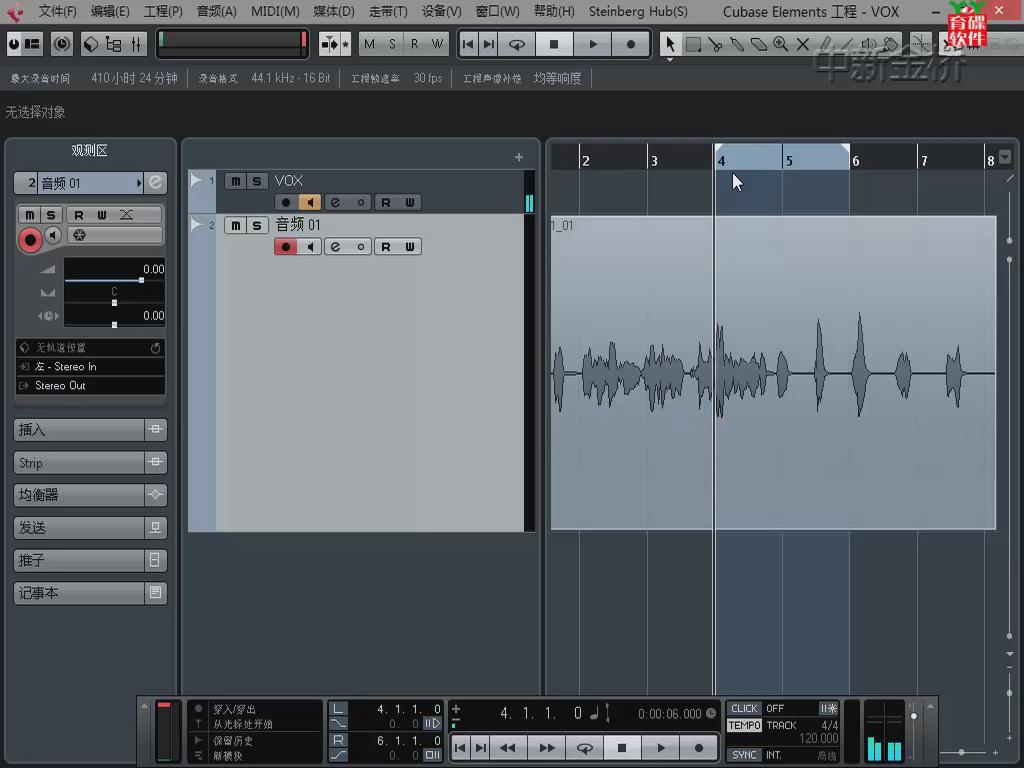Expand the 推子 fader section
This screenshot has width=1024, height=768.
tap(89, 560)
